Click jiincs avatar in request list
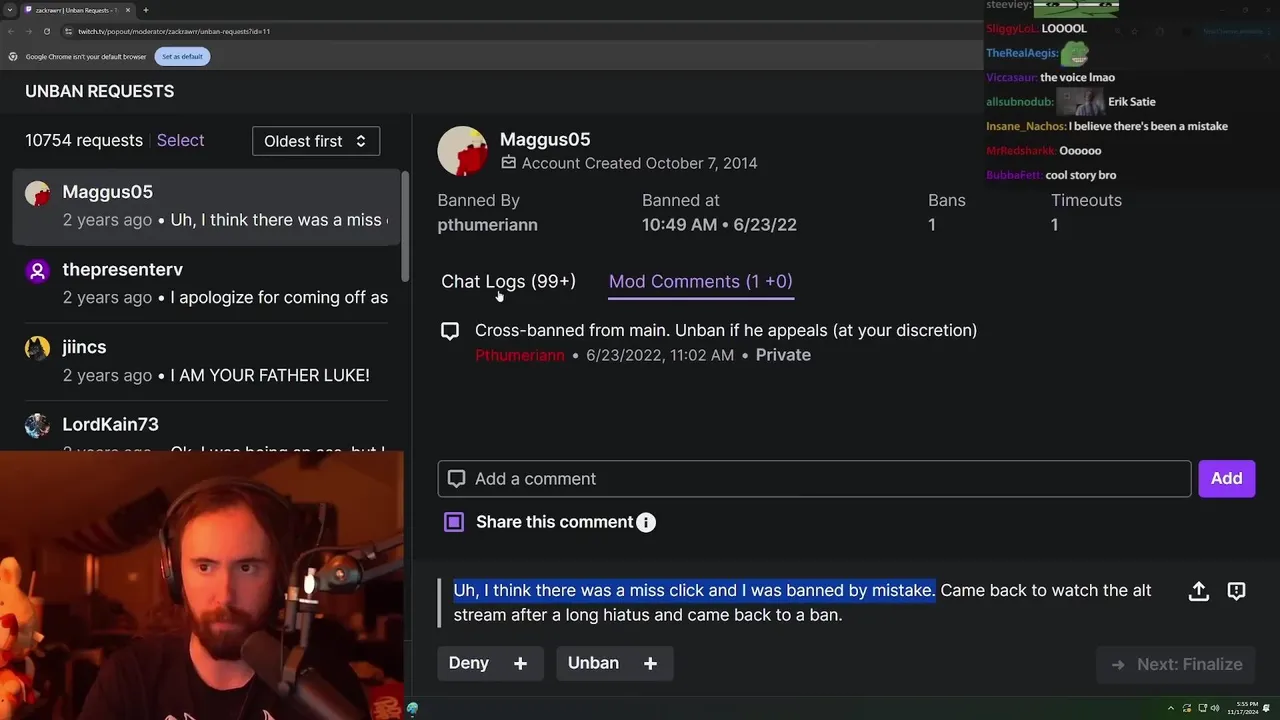Screen dimensions: 1280x720 (x=37, y=348)
